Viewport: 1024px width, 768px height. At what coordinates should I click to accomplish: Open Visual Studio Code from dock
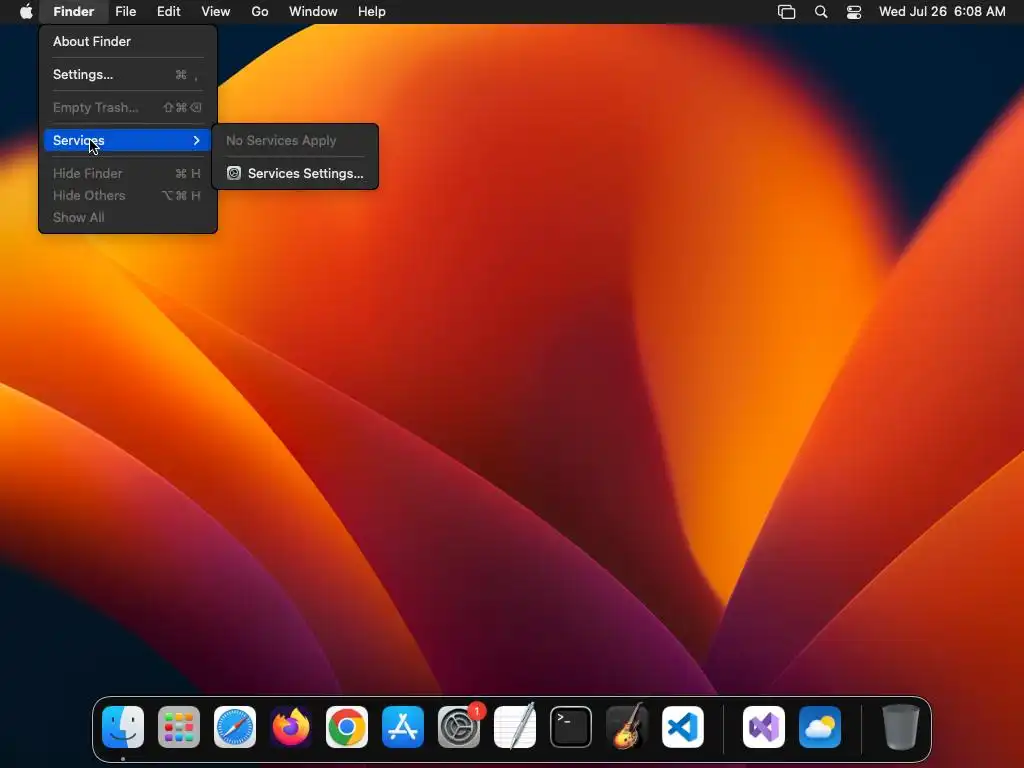click(x=683, y=727)
